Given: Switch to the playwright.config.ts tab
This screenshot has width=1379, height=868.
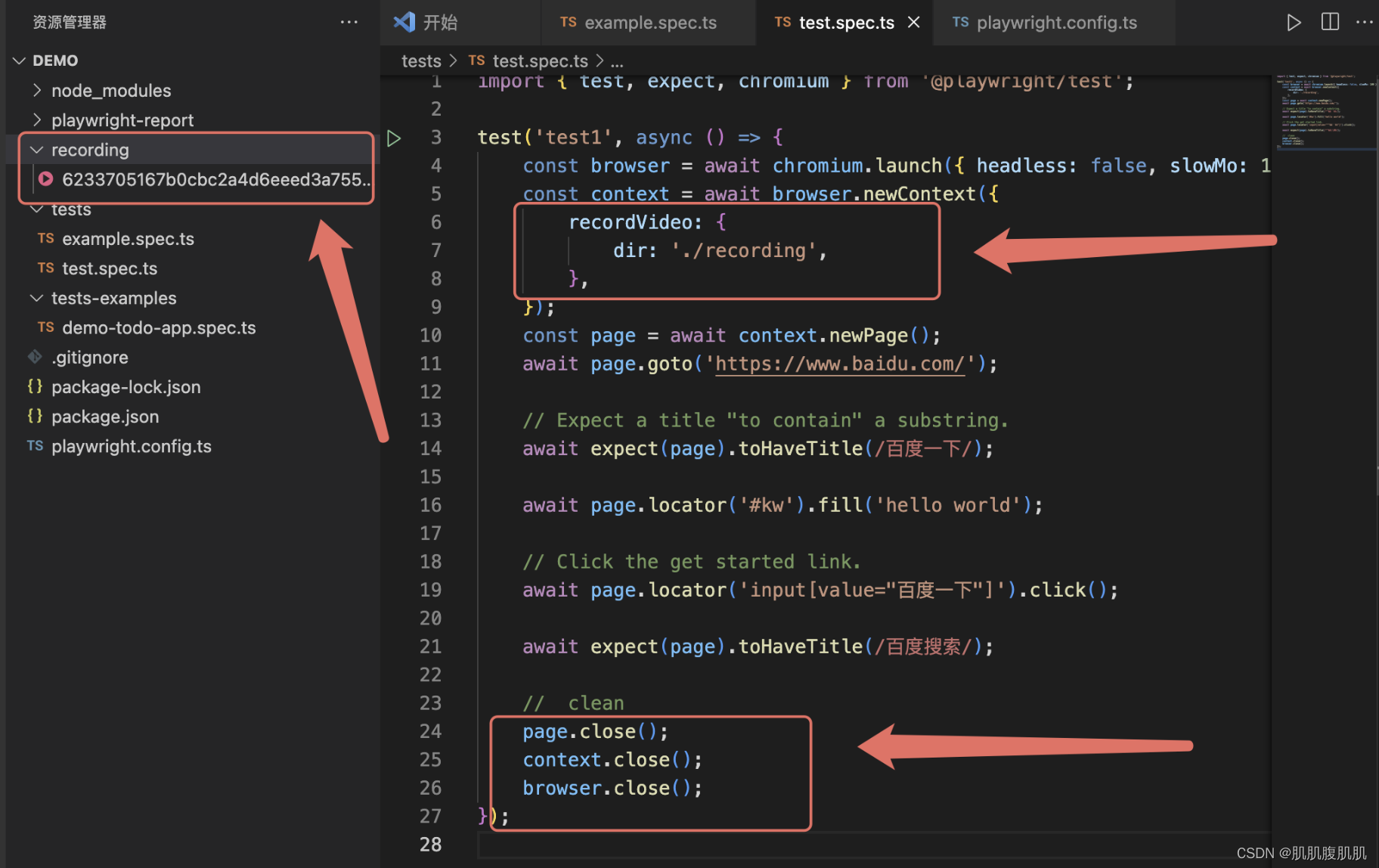Looking at the screenshot, I should click(x=1055, y=23).
